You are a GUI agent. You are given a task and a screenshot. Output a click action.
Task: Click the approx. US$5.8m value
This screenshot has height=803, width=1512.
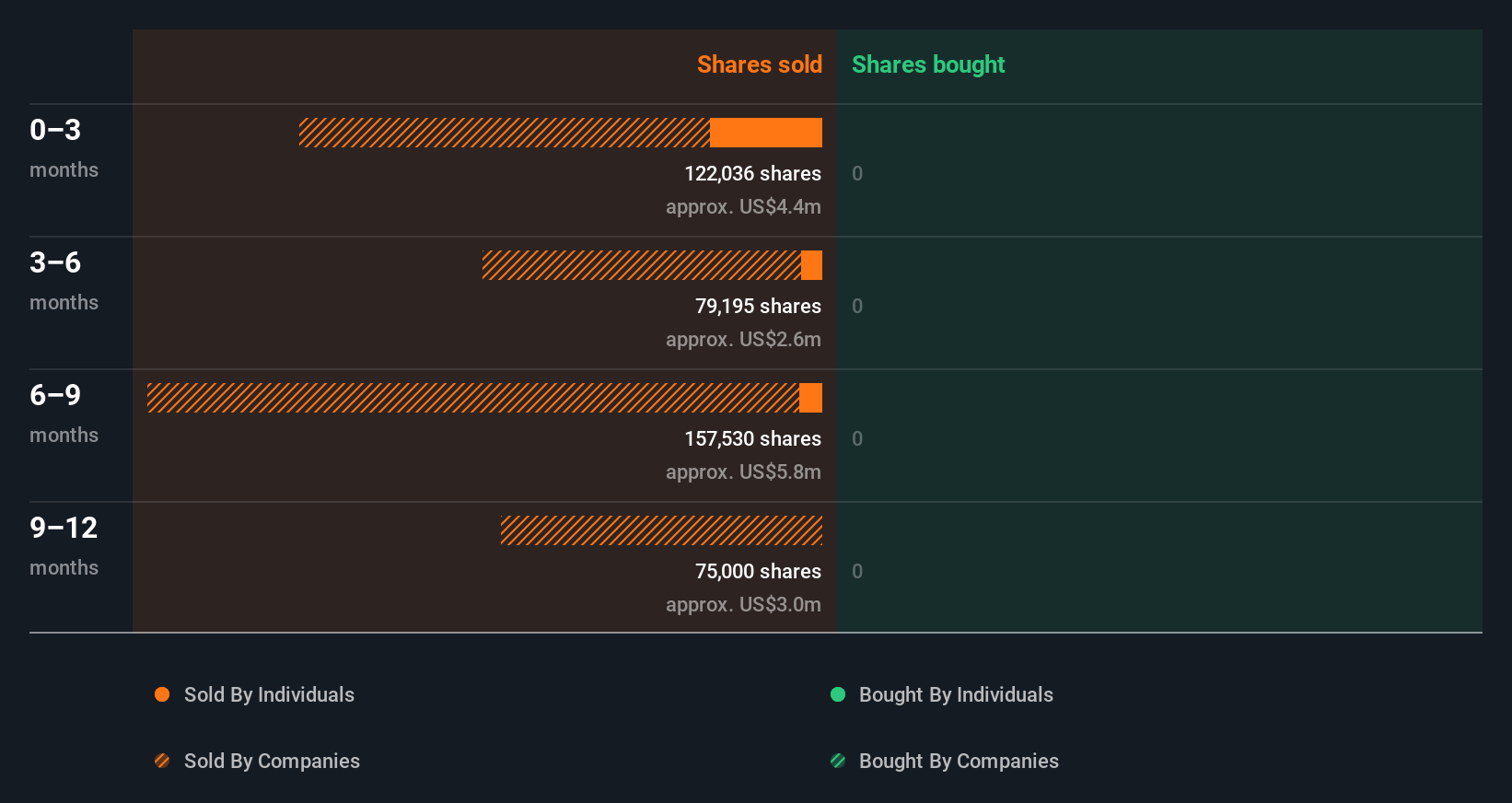[743, 471]
